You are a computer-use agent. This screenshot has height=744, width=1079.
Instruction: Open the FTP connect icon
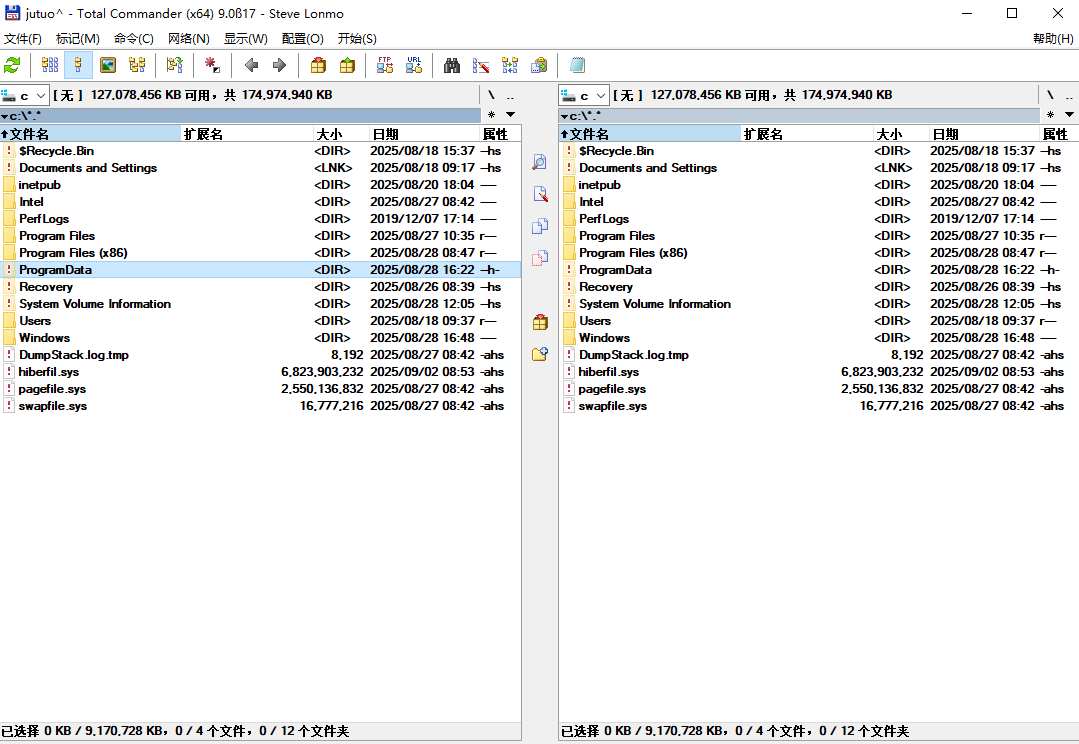(x=385, y=65)
